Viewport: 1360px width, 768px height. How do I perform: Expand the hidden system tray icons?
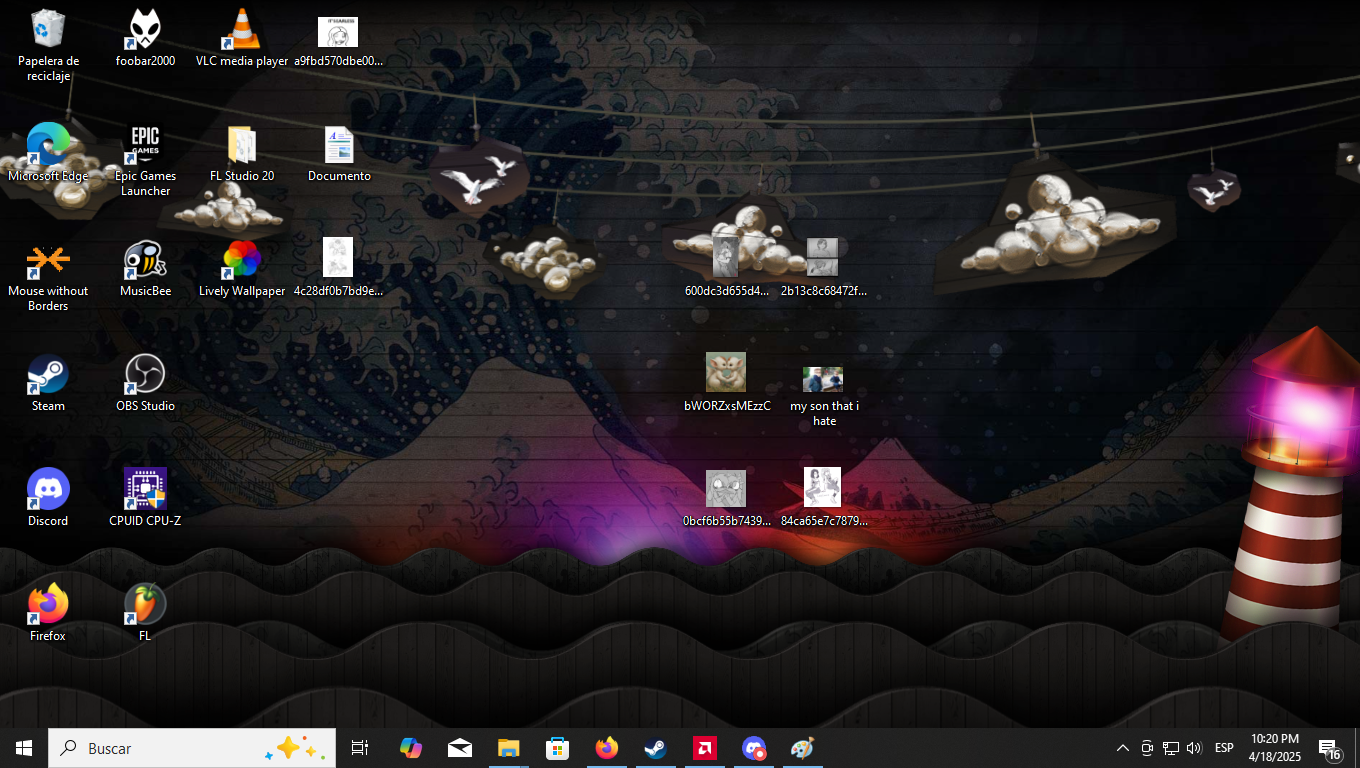pos(1123,748)
